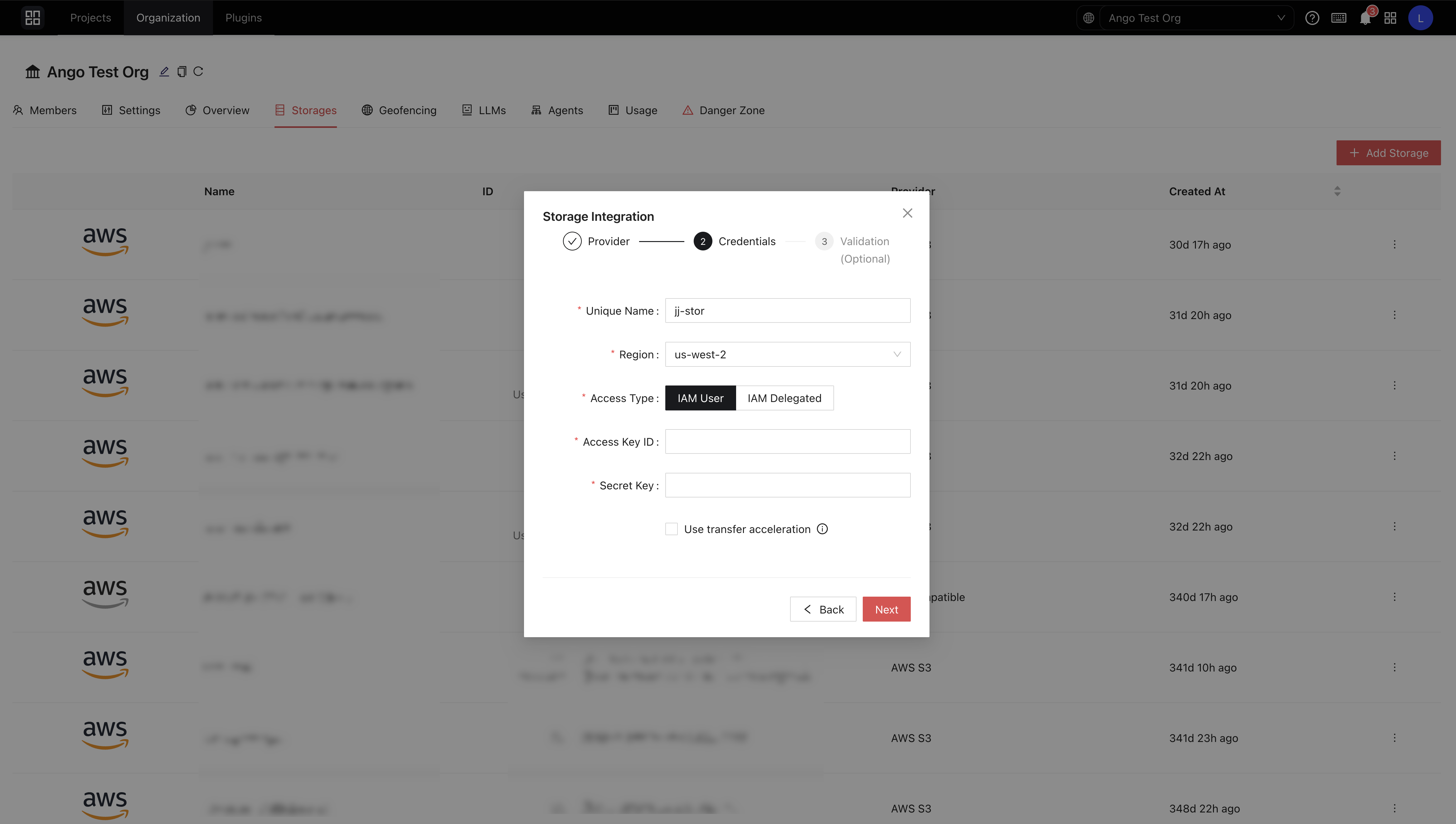Select IAM User access type
Screen dimensions: 1456x824
tap(700, 398)
